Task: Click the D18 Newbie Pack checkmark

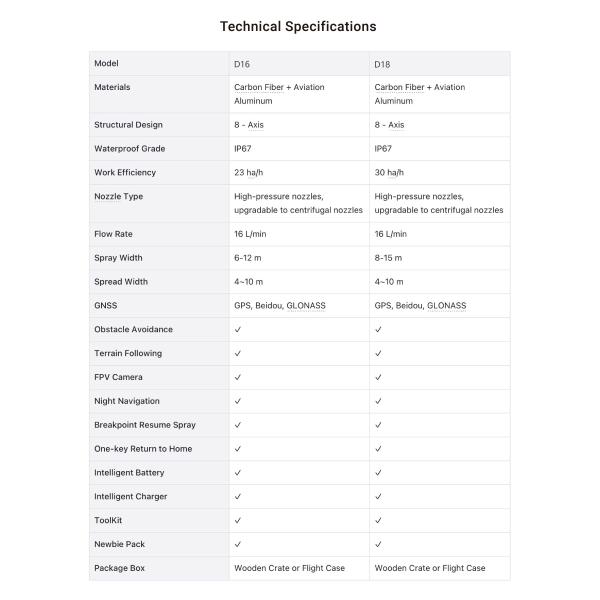Action: 378,545
